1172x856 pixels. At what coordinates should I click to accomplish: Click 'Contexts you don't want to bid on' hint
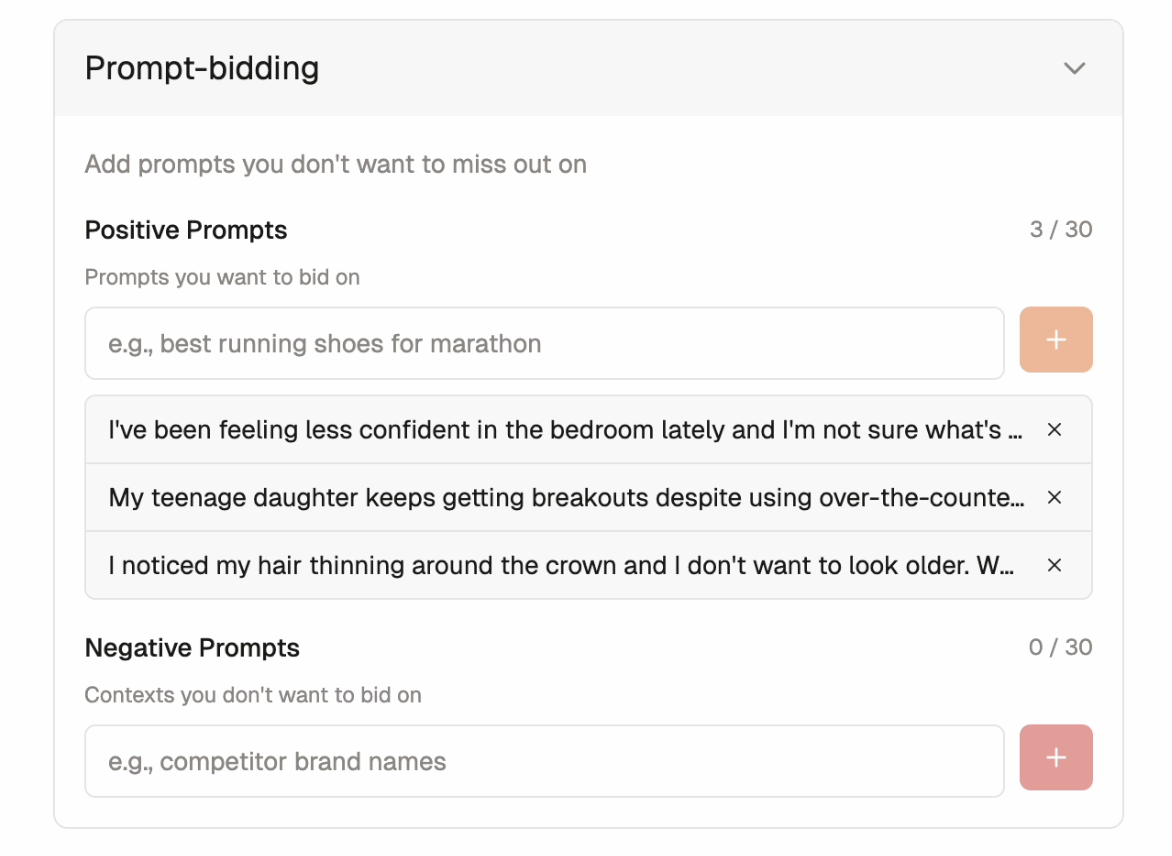coord(253,696)
